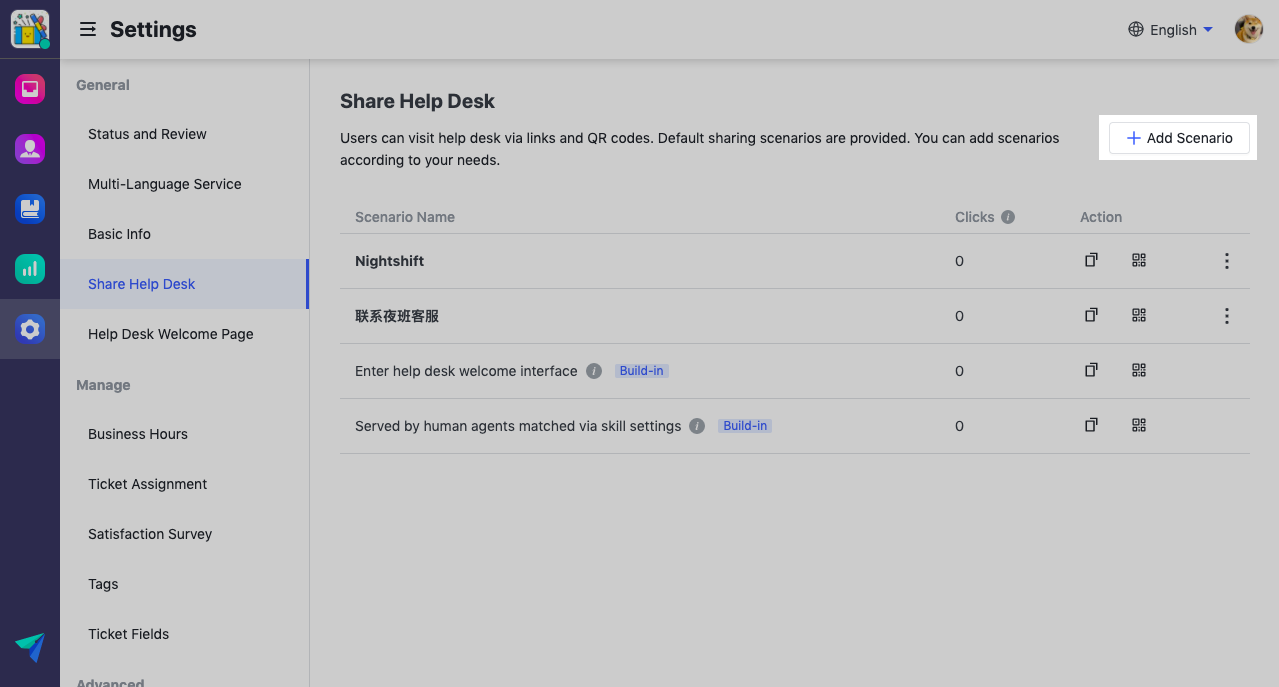
Task: Open Multi-Language Service settings
Action: 164,184
